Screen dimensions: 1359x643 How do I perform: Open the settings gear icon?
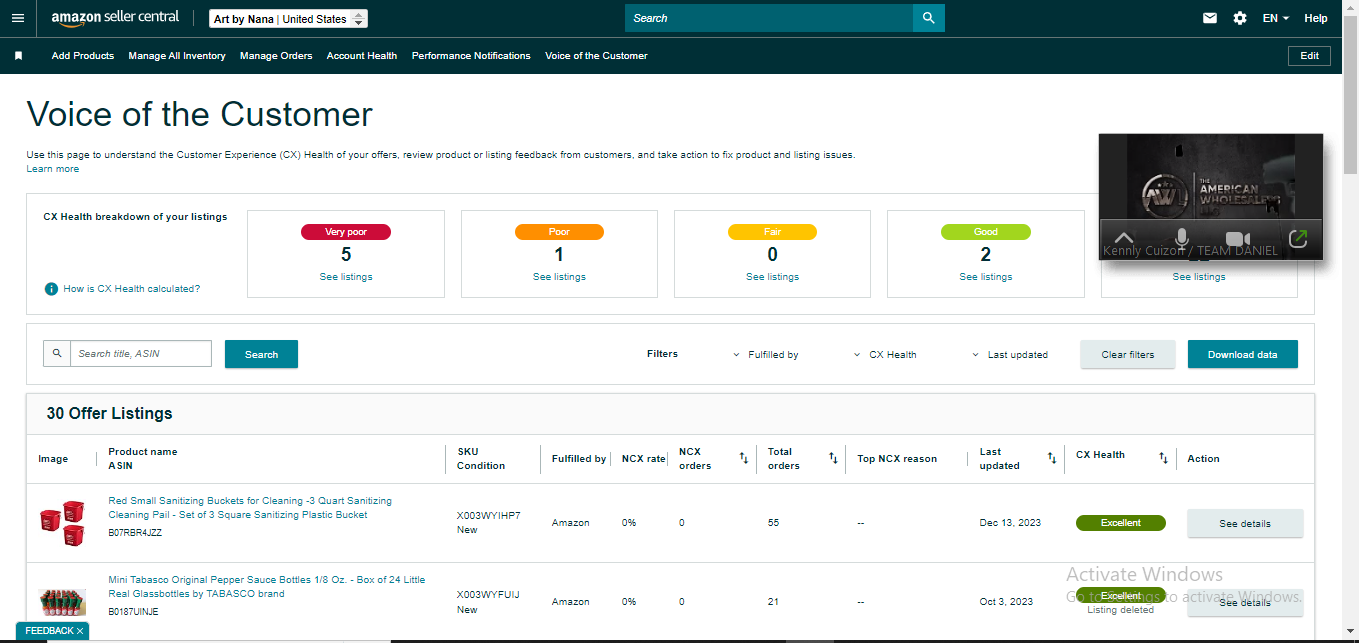[1240, 18]
